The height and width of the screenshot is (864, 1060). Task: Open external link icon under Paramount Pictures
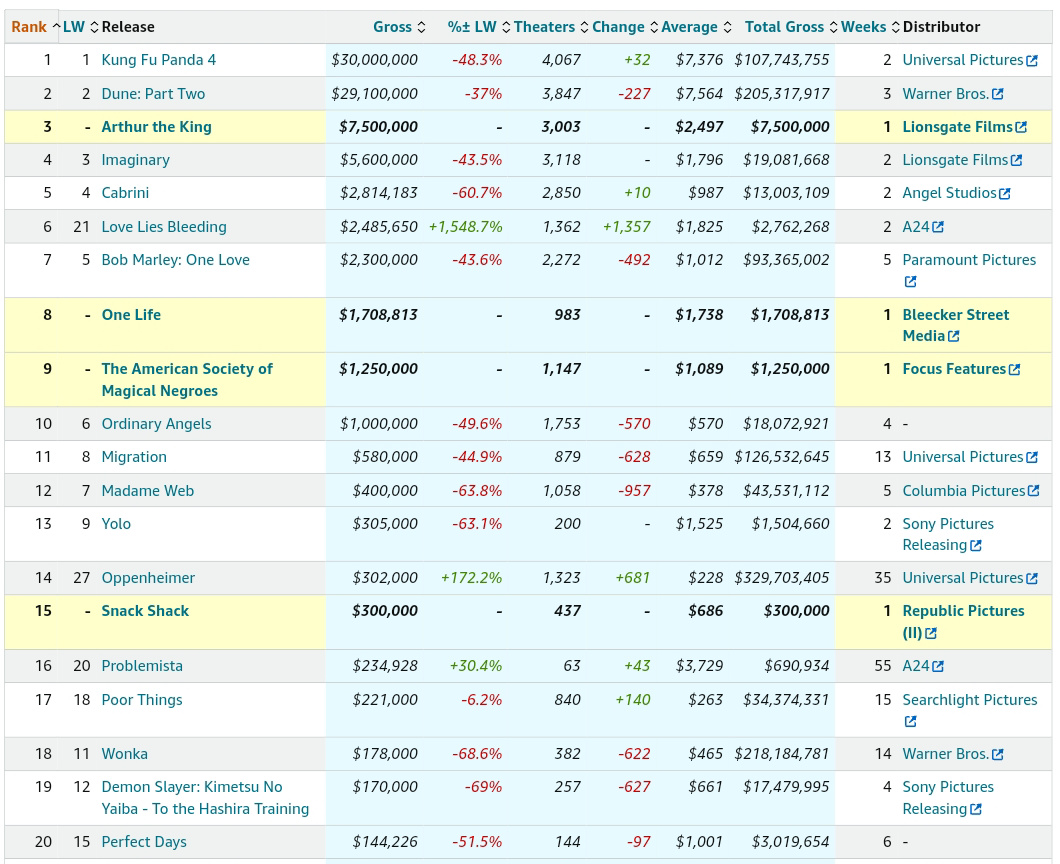pos(911,281)
